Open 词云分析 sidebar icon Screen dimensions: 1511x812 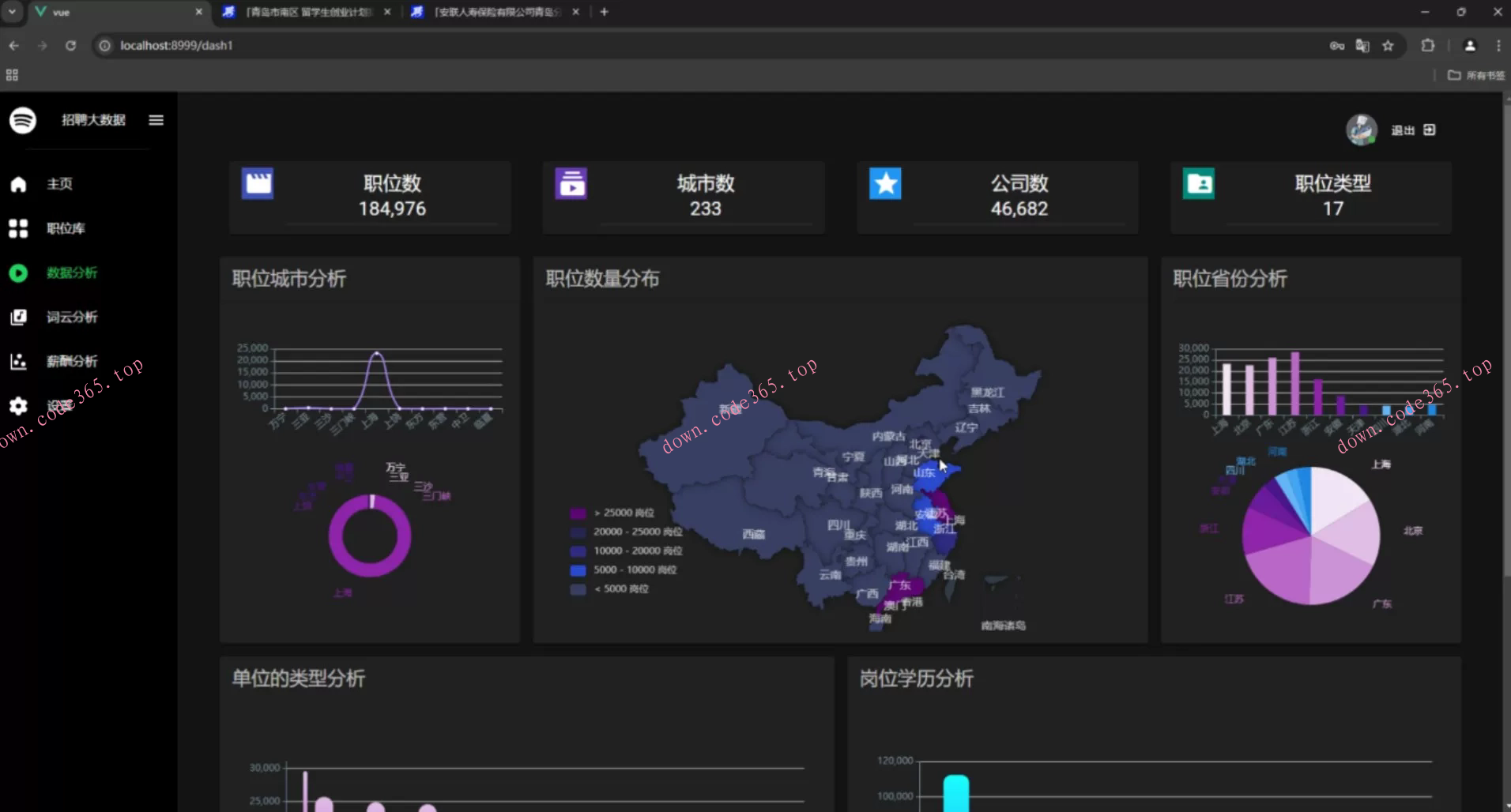[x=18, y=318]
